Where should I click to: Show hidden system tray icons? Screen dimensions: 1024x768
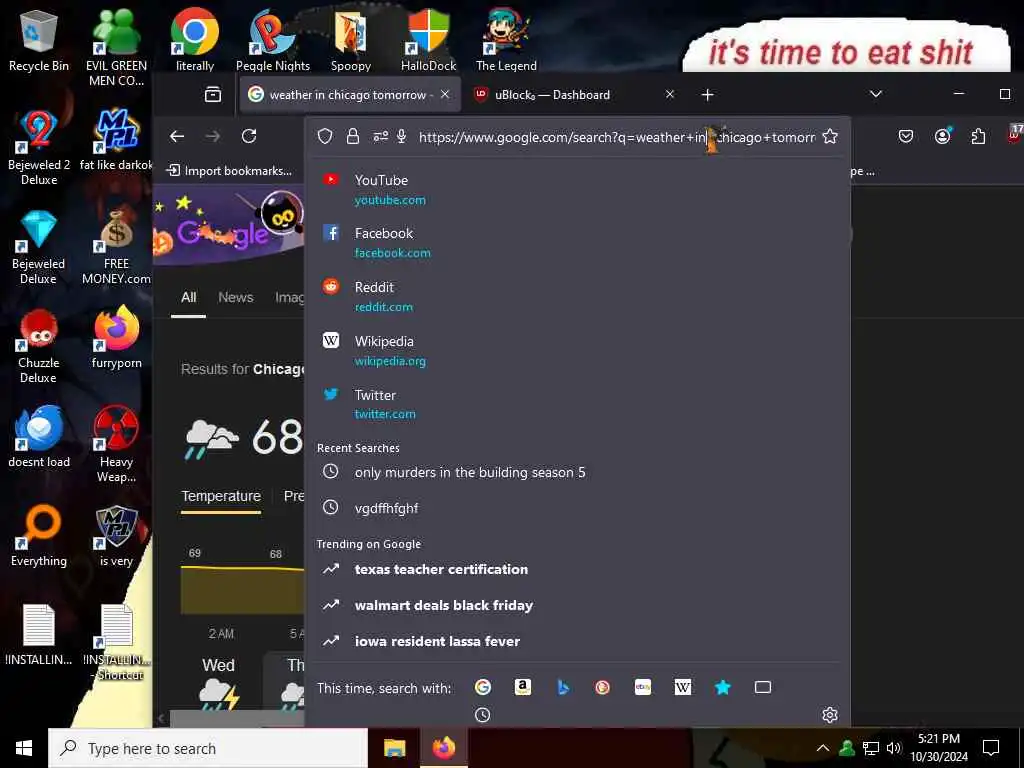[823, 748]
